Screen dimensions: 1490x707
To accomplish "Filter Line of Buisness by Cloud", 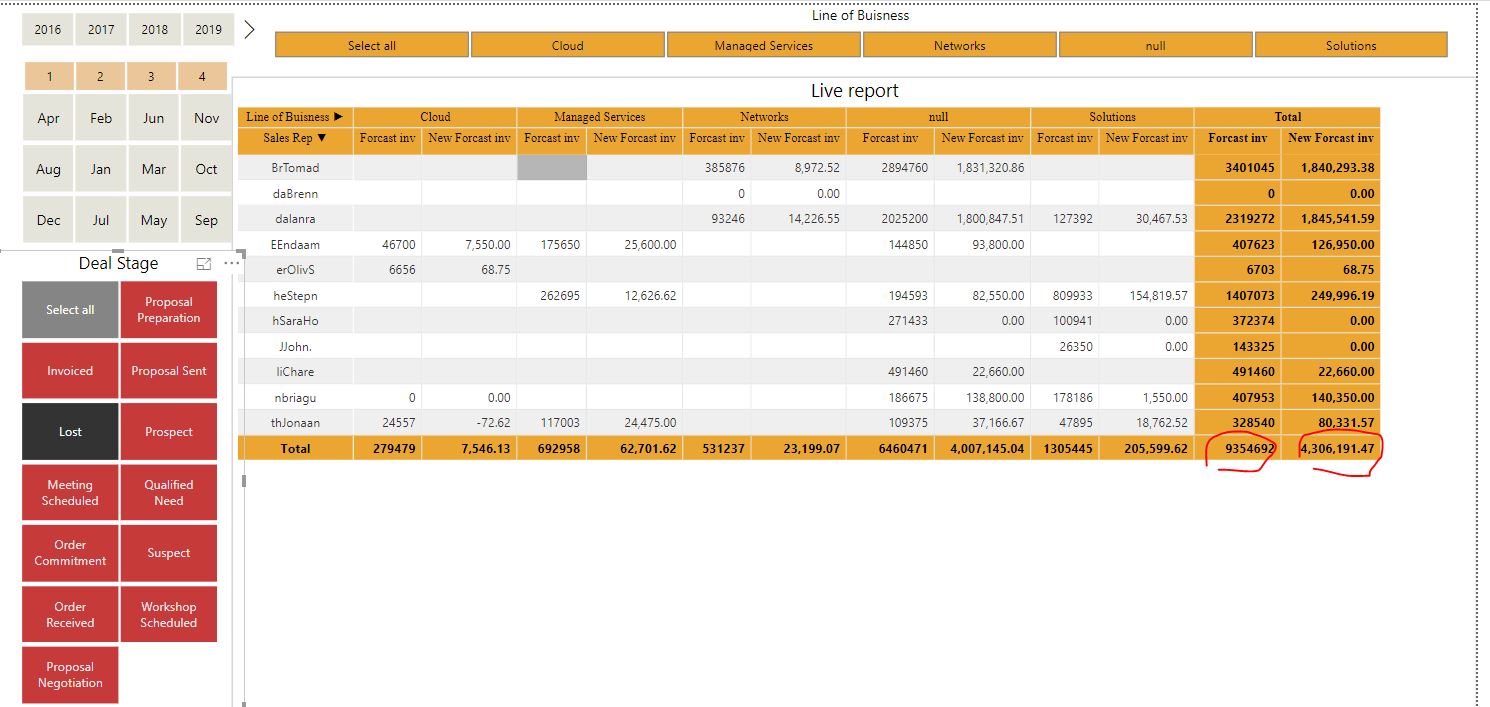I will (x=568, y=45).
